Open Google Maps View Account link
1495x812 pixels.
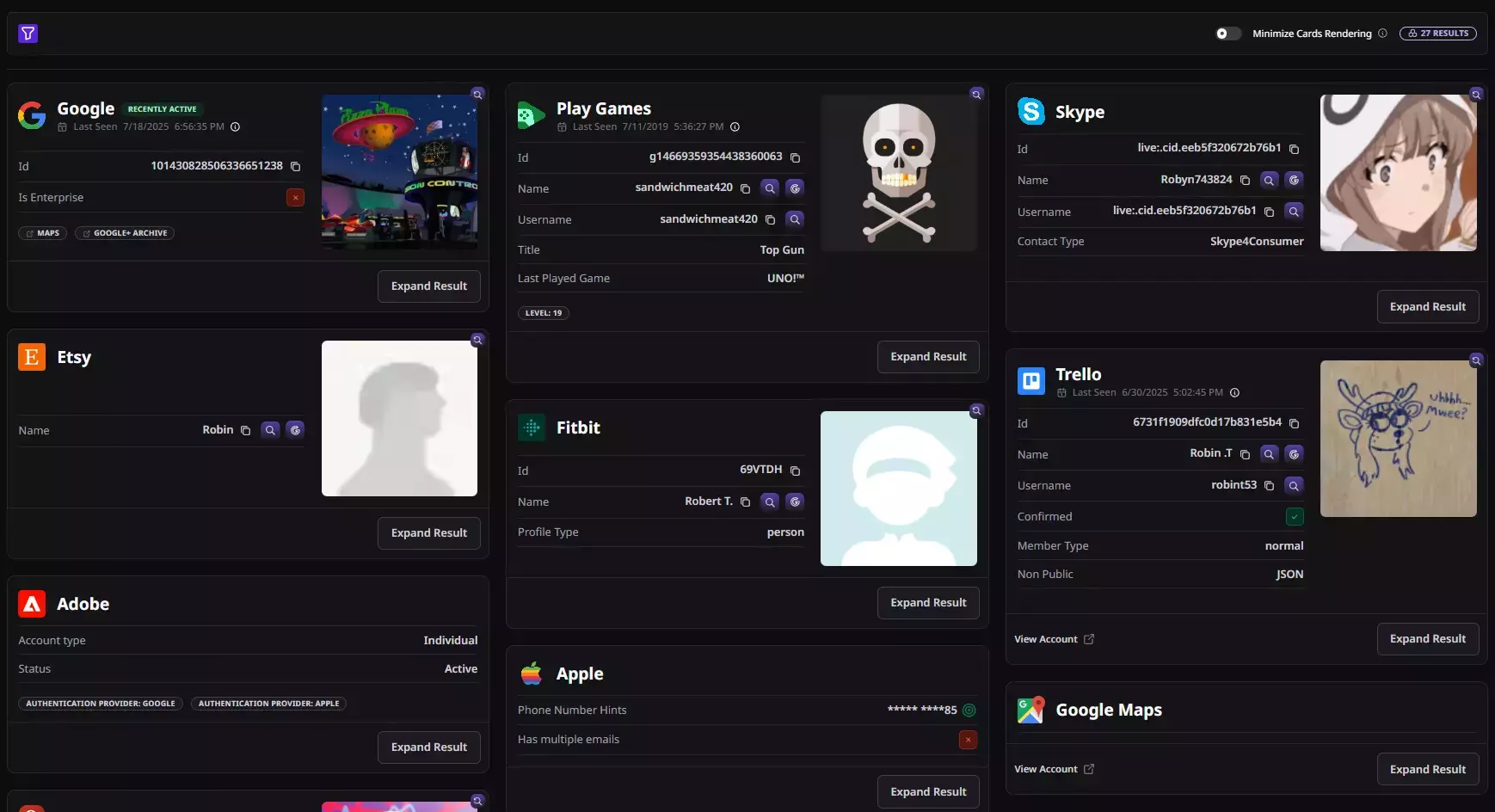point(1054,769)
